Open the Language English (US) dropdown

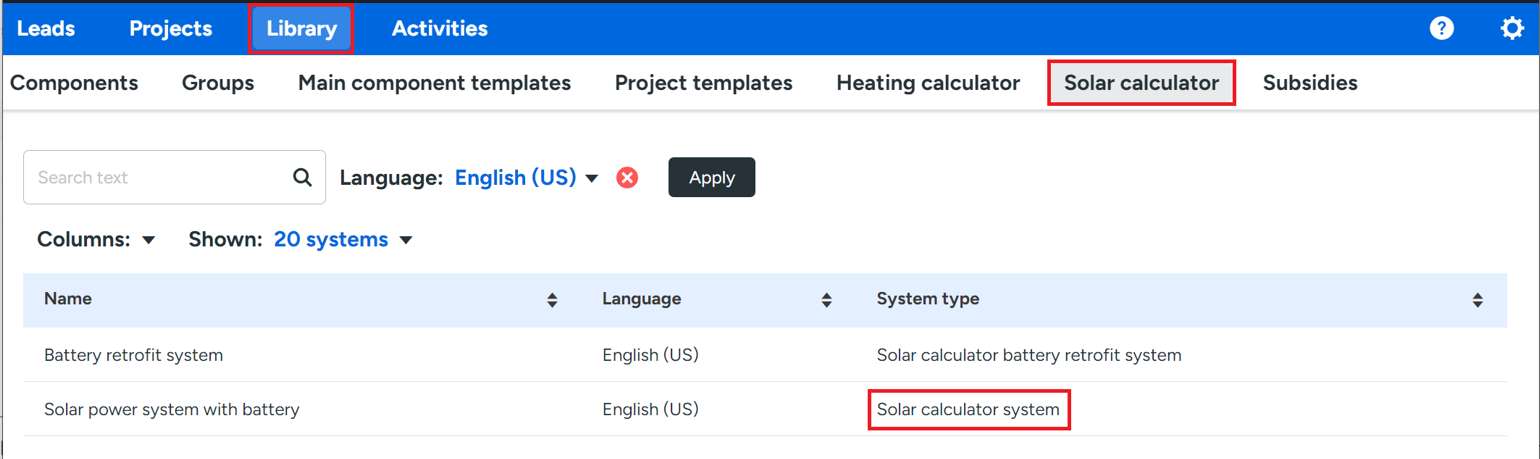526,178
